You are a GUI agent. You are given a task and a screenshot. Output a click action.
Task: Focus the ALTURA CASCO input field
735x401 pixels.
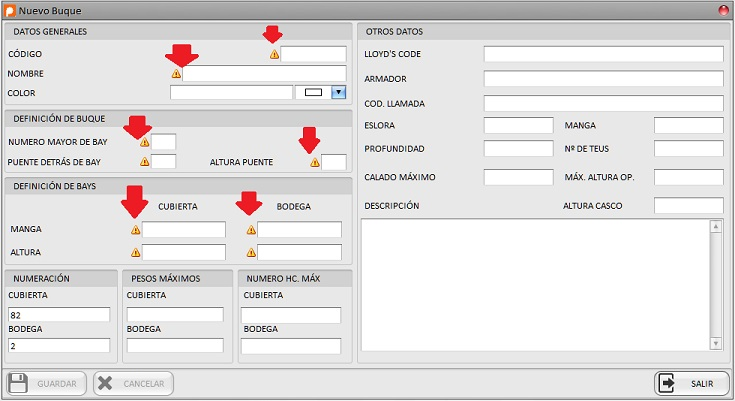[x=689, y=205]
